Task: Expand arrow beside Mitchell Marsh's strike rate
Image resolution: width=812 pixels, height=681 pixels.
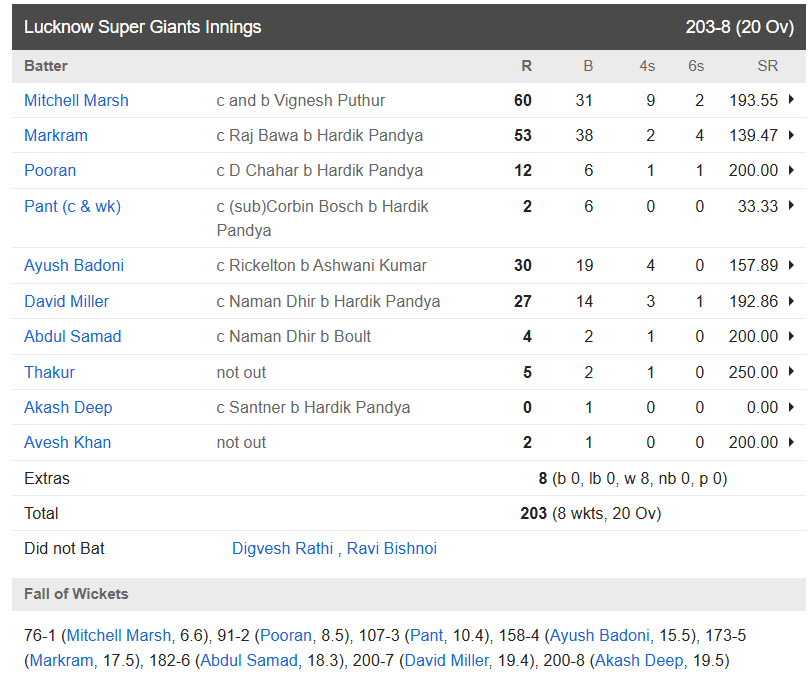Action: [792, 100]
